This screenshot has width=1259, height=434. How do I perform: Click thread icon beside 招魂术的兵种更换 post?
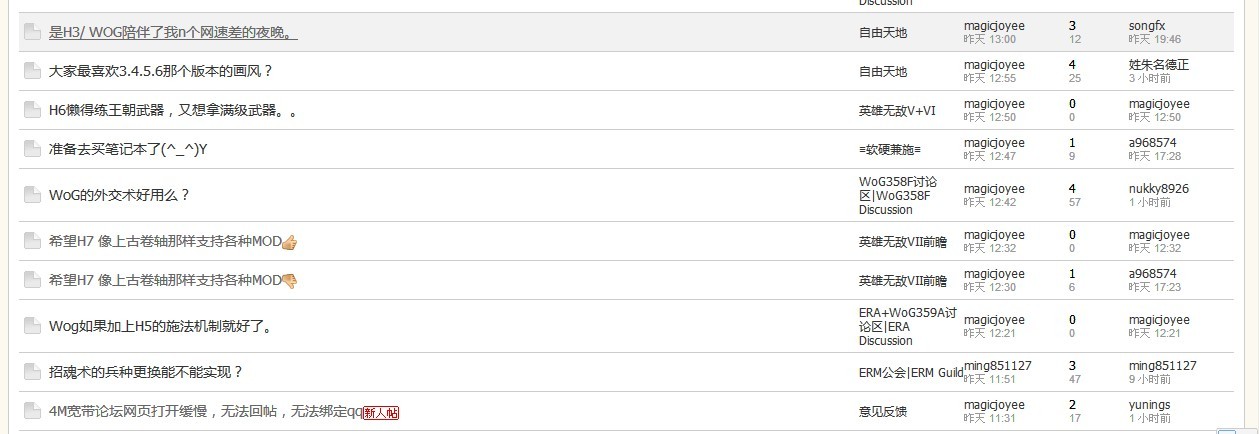(x=32, y=372)
